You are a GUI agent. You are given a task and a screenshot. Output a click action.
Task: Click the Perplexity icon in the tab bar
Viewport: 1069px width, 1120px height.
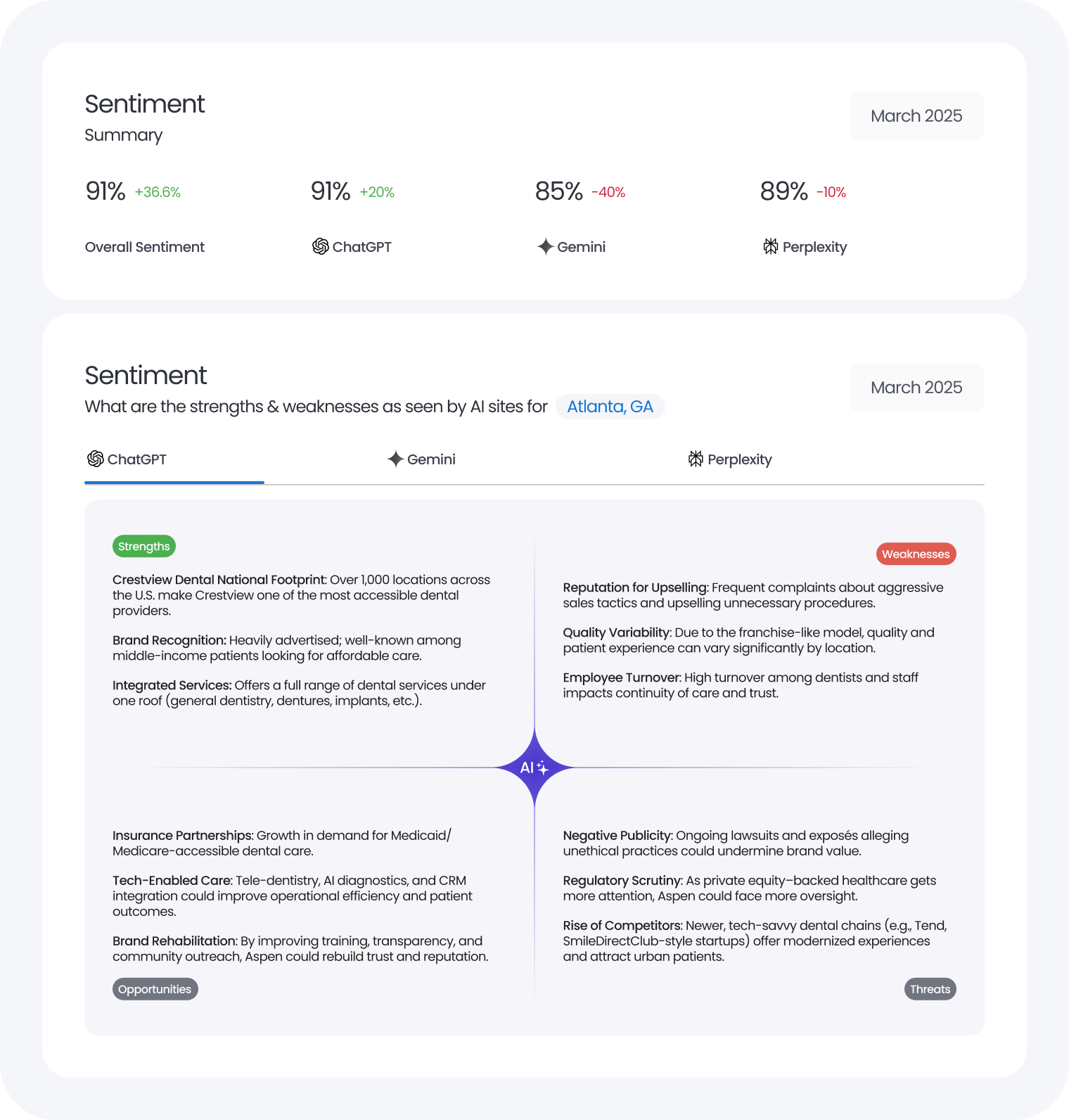696,459
